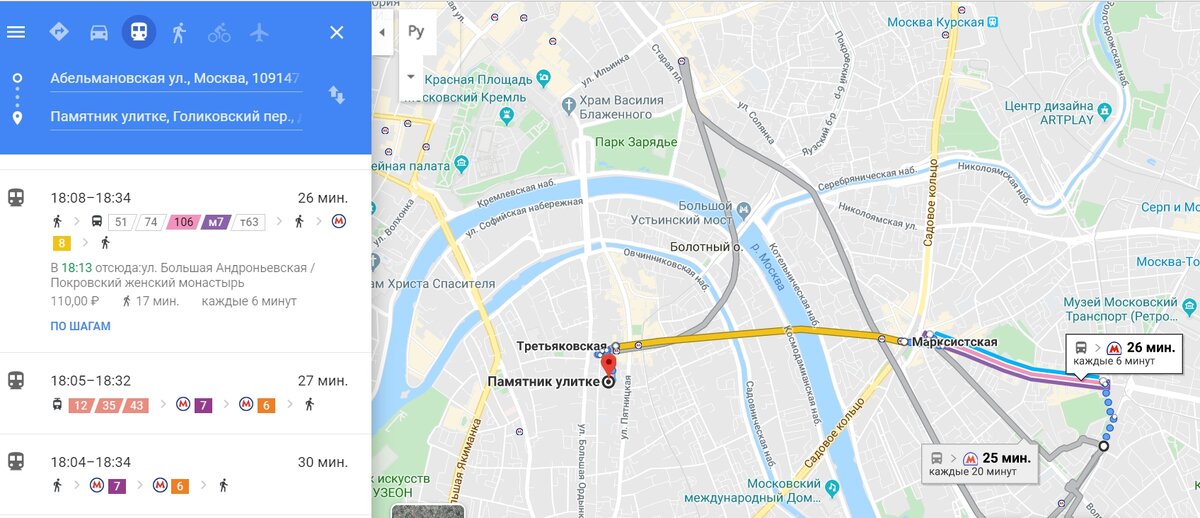Switch to driving directions car icon
The height and width of the screenshot is (518, 1200).
click(x=98, y=32)
